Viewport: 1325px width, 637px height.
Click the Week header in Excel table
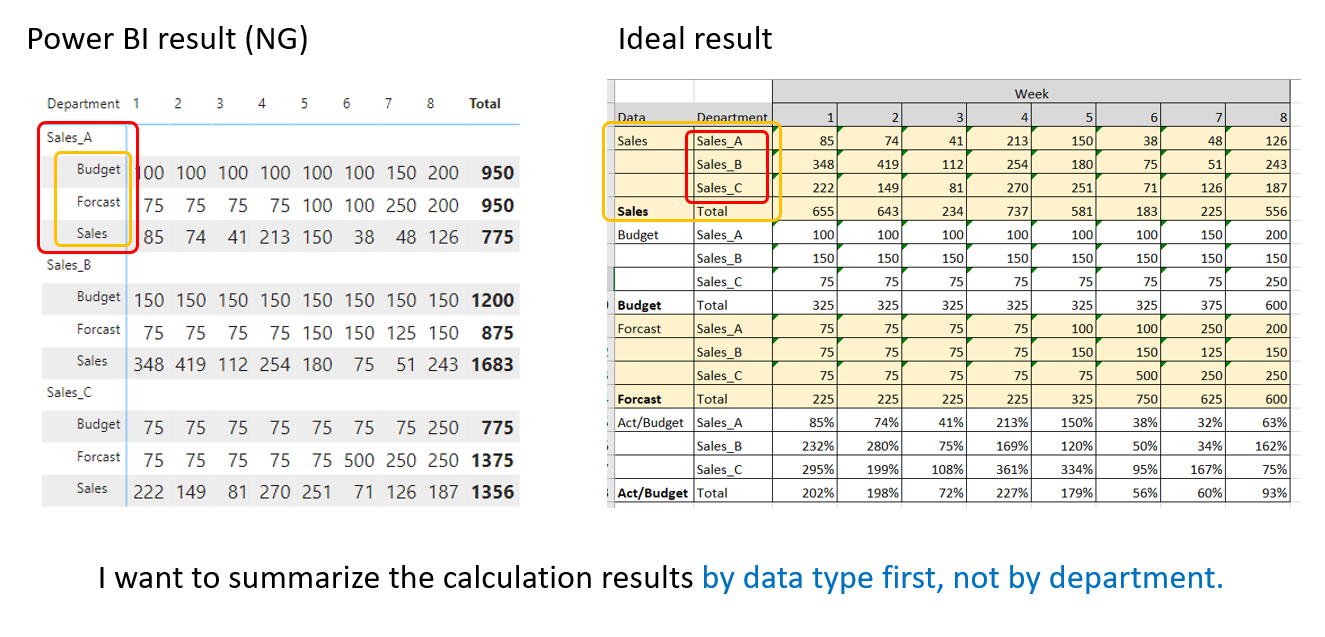(x=1031, y=93)
